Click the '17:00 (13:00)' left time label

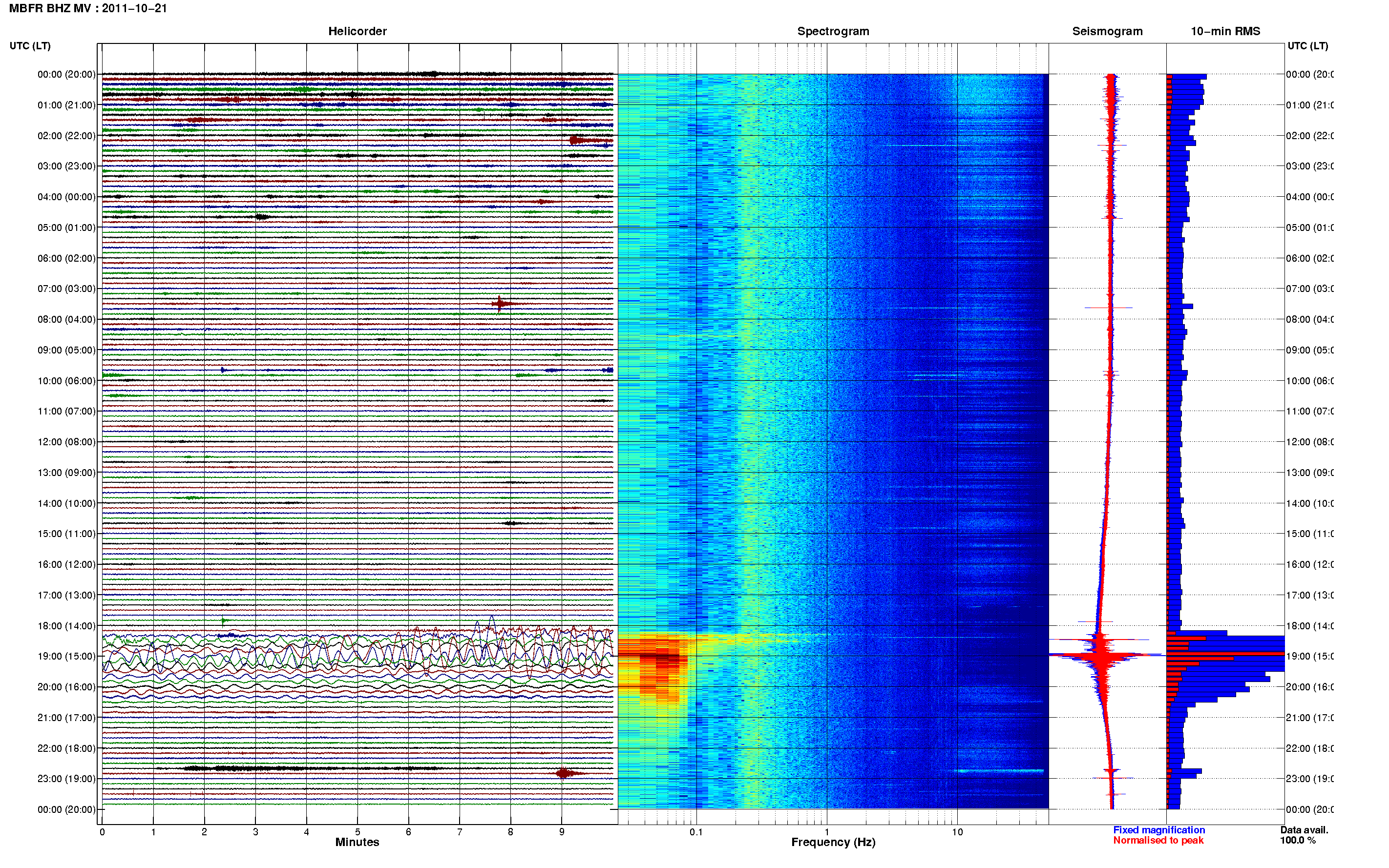click(66, 595)
